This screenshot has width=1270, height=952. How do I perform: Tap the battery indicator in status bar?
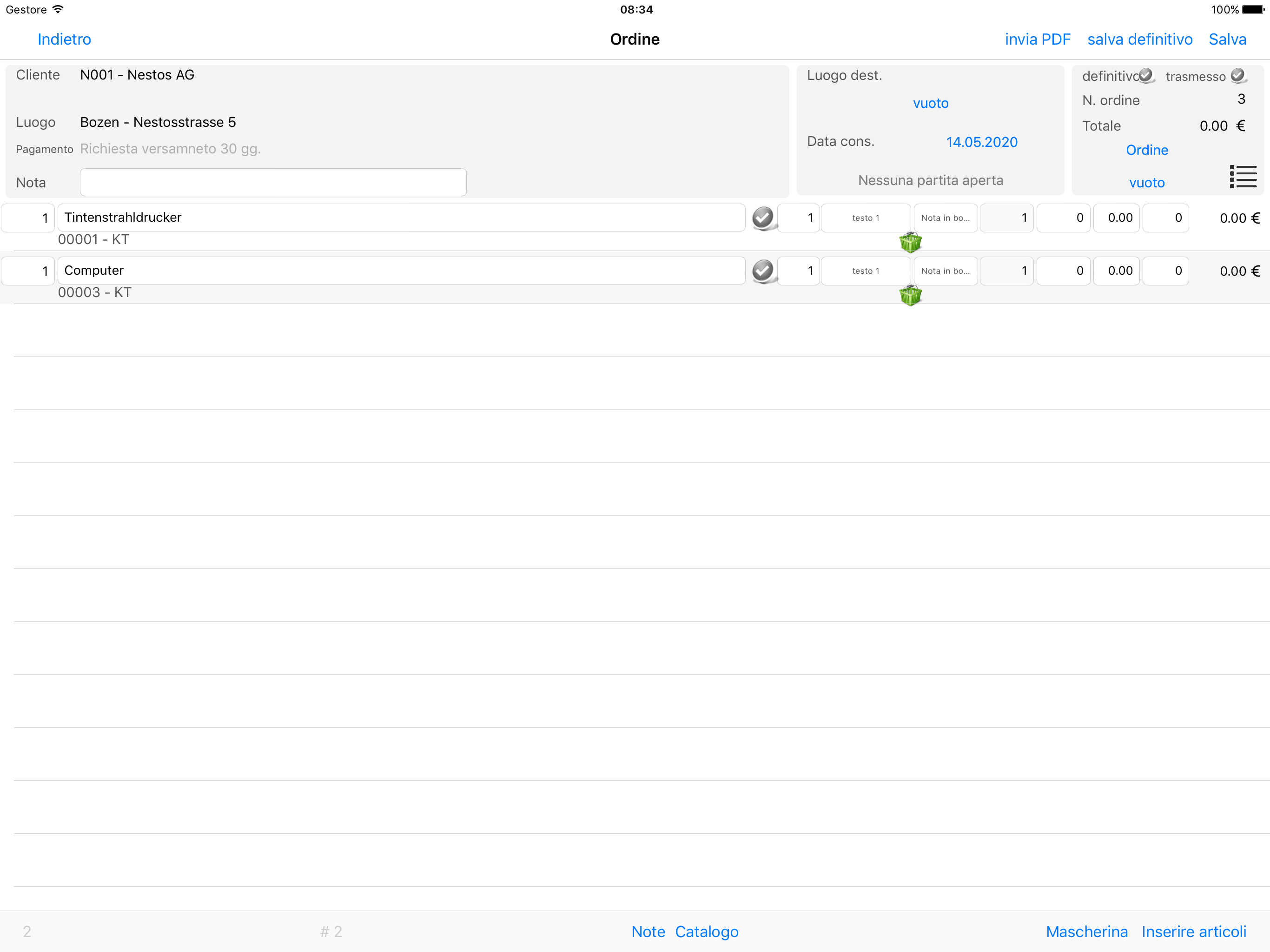click(x=1253, y=10)
